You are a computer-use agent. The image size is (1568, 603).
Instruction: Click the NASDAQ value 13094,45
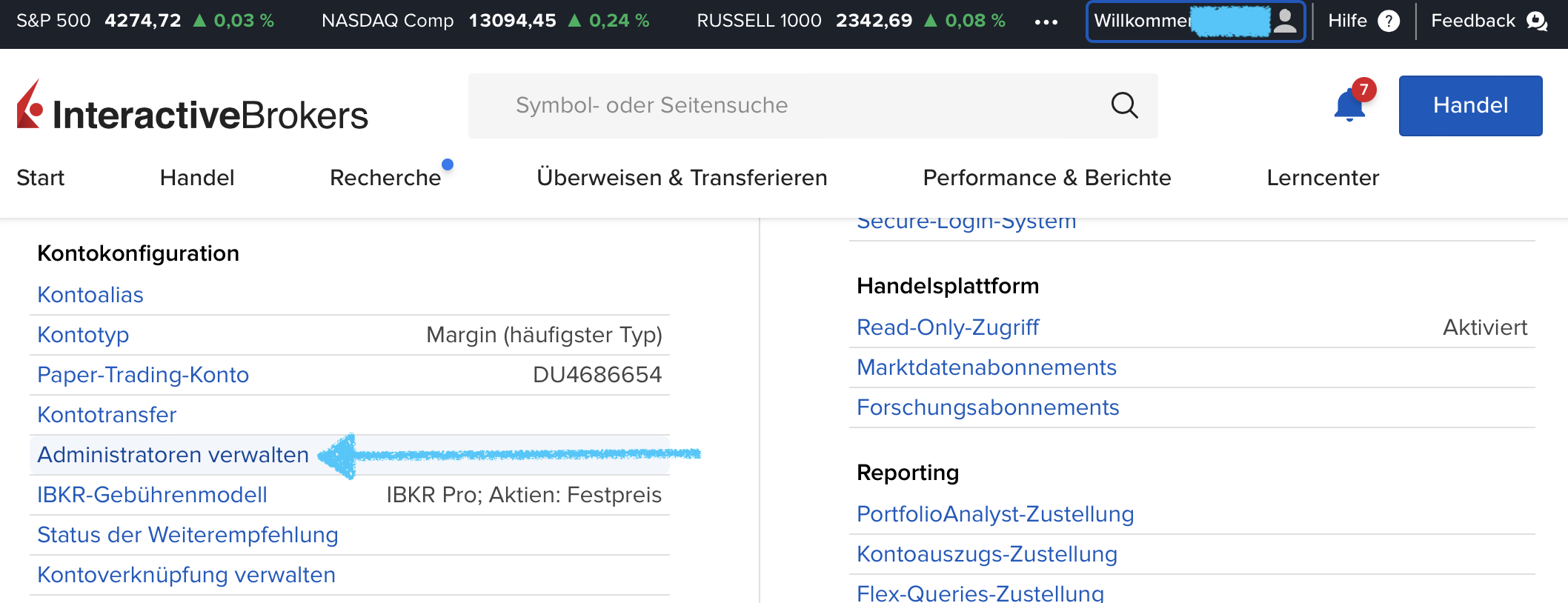click(x=513, y=21)
